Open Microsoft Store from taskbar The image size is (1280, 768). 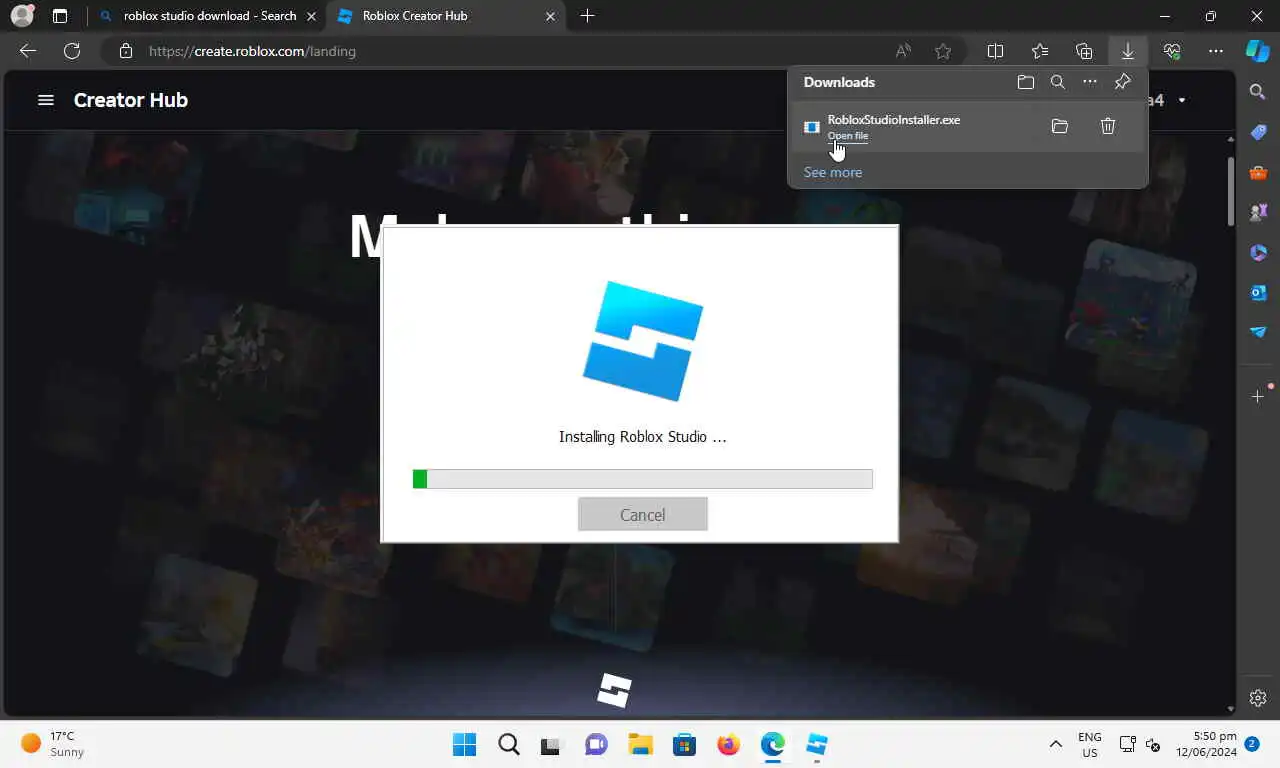(x=684, y=744)
